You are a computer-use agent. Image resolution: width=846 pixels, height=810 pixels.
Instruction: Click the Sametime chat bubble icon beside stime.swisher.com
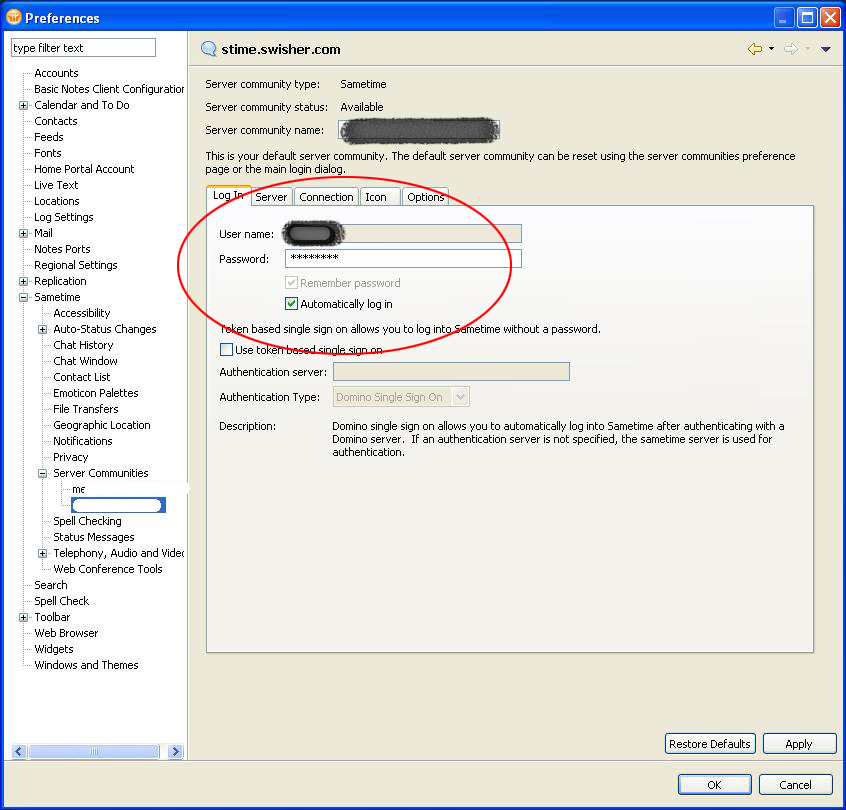pos(208,49)
